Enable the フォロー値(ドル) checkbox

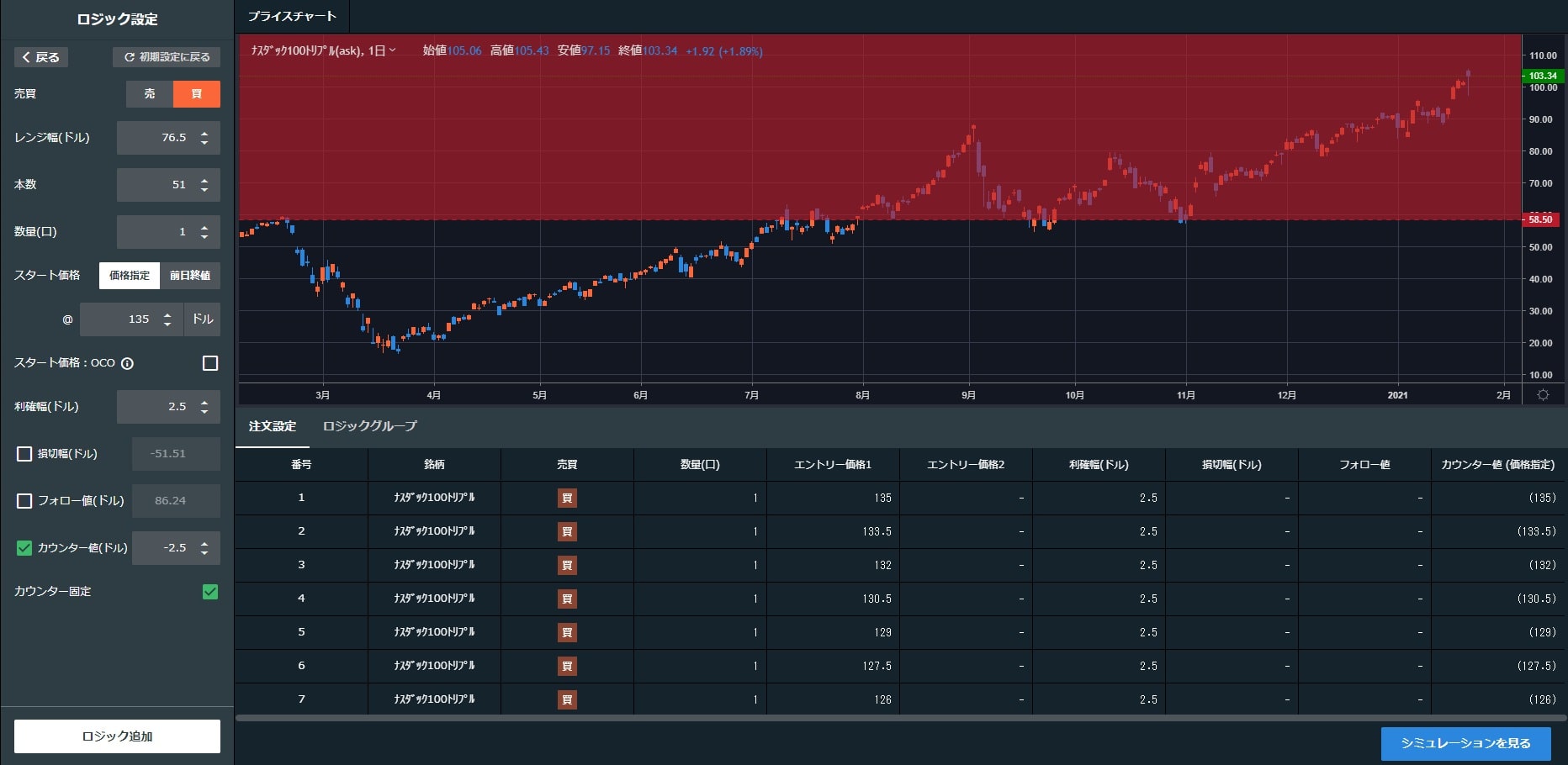tap(24, 501)
